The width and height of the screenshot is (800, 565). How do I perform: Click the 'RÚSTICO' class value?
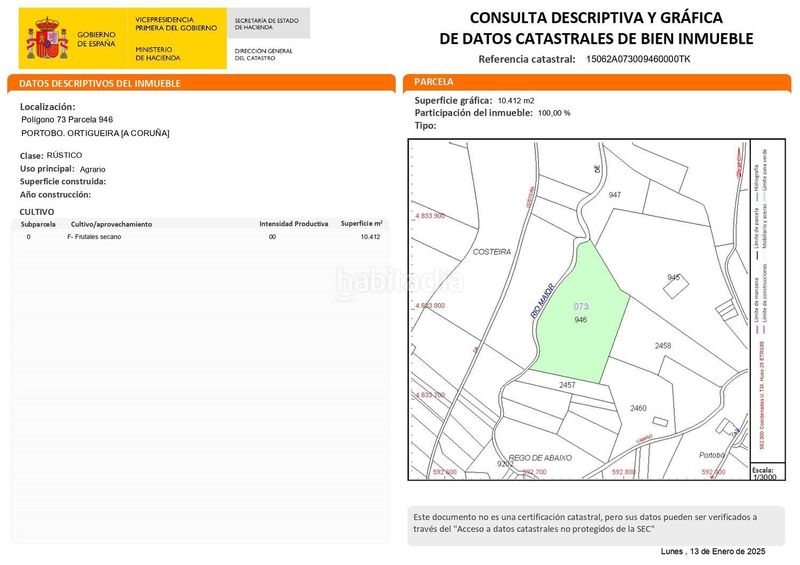click(64, 155)
